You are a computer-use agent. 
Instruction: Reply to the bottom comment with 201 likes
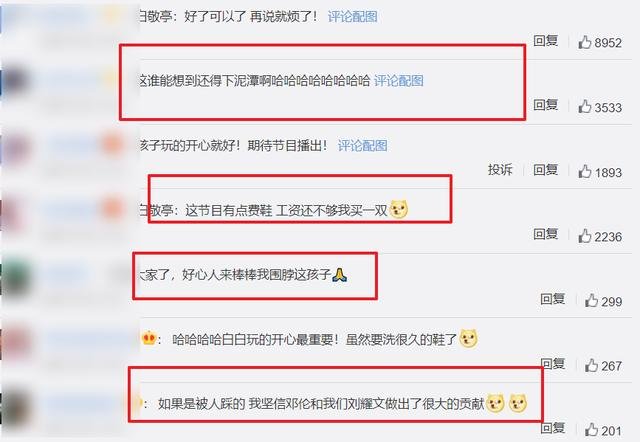[x=553, y=428]
